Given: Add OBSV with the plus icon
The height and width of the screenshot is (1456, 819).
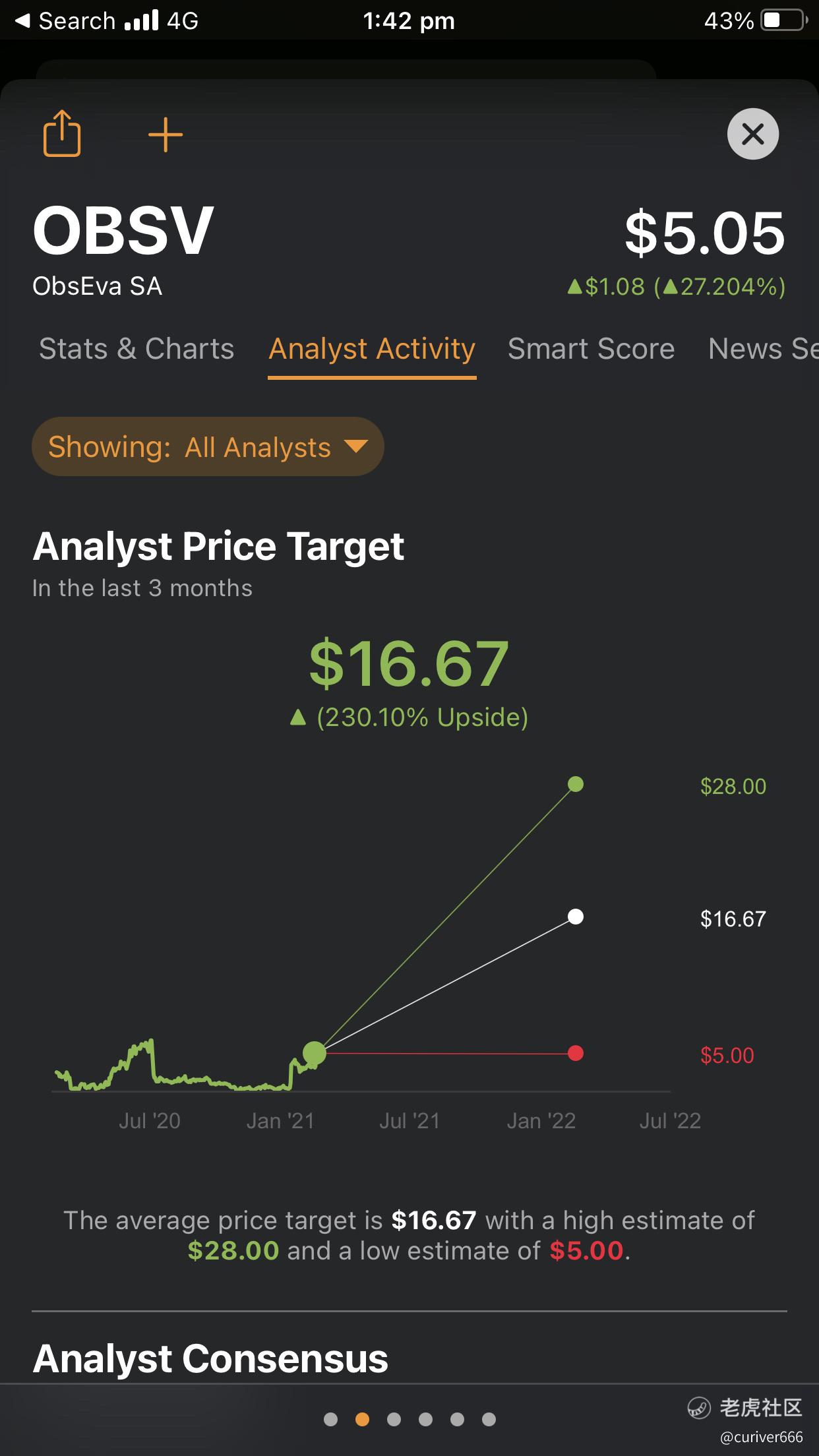Looking at the screenshot, I should [165, 135].
